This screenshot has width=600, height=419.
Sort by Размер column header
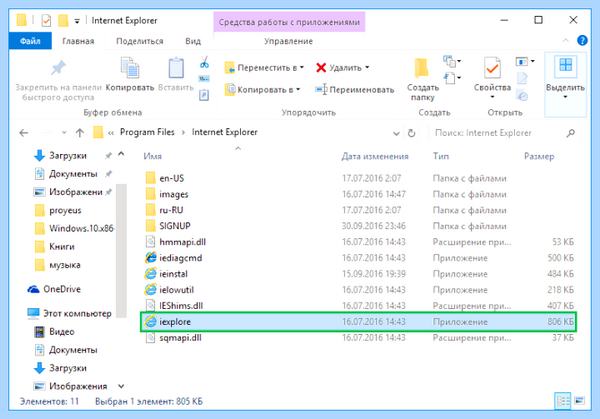539,156
